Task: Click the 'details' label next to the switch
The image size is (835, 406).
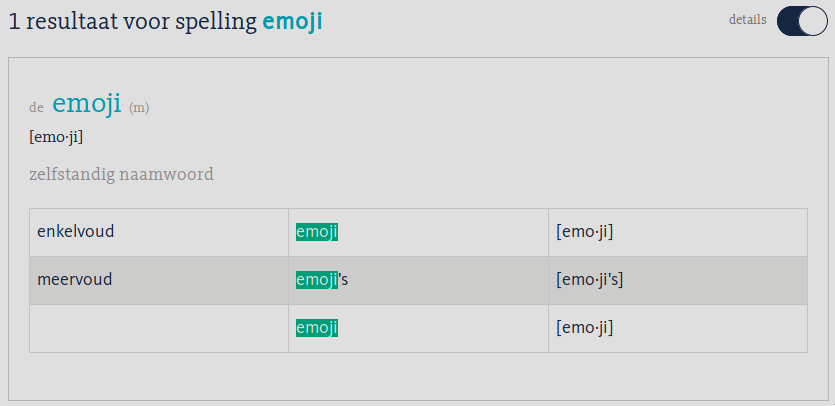Action: click(x=747, y=20)
